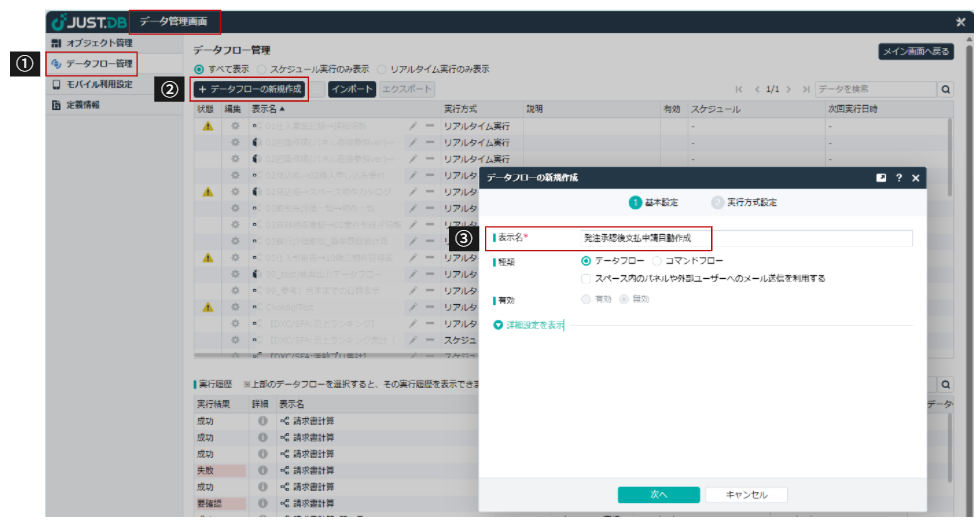
Task: Click the pencil edit icon in the first row
Action: pyautogui.click(x=413, y=127)
